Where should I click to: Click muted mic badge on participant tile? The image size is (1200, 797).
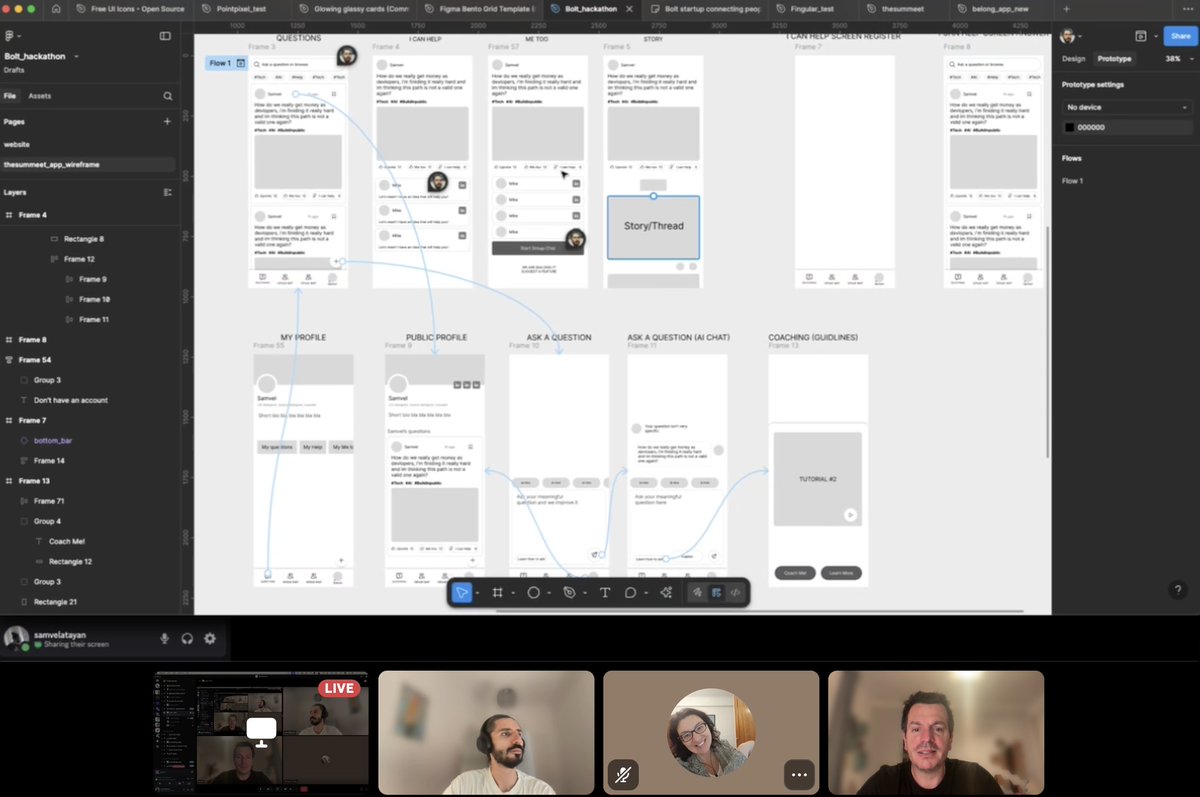(622, 774)
